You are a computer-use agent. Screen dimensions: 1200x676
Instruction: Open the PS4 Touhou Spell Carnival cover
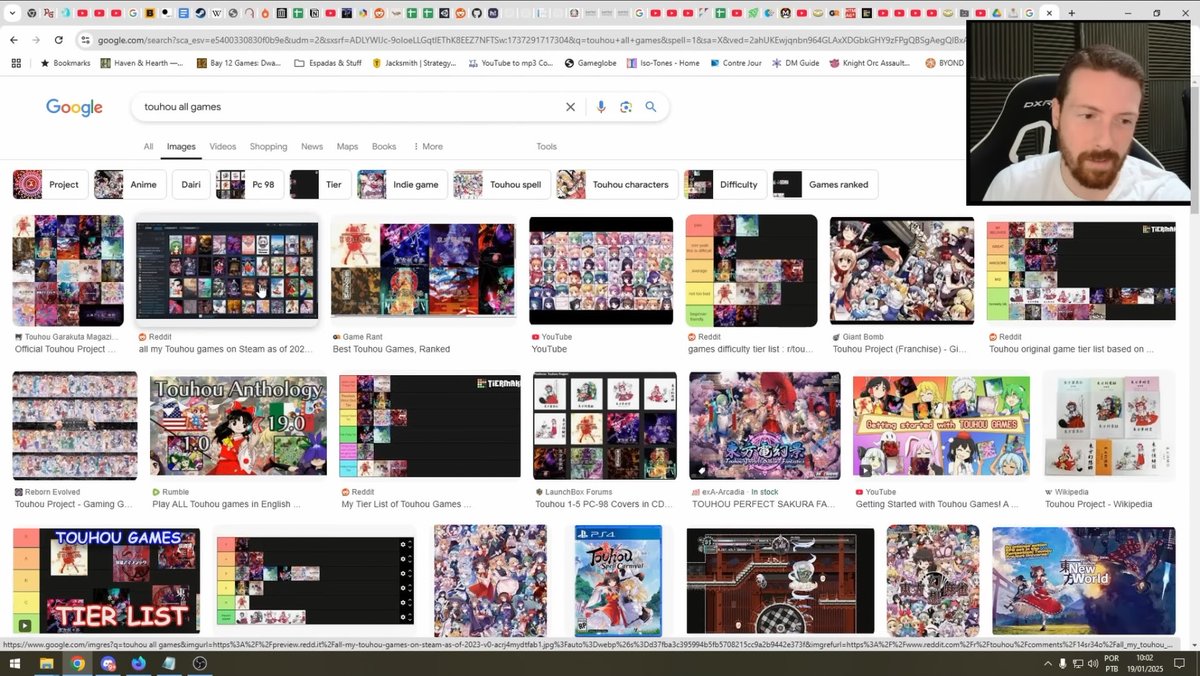coord(618,581)
